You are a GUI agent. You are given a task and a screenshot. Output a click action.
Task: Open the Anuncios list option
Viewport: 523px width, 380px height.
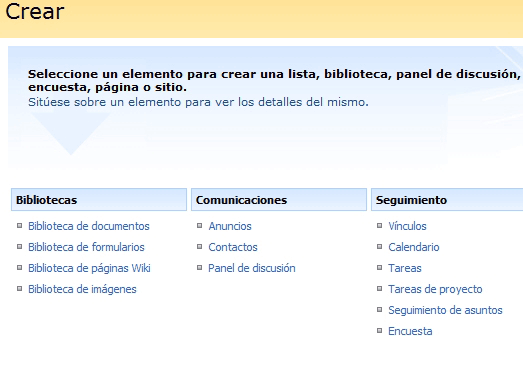coord(230,226)
